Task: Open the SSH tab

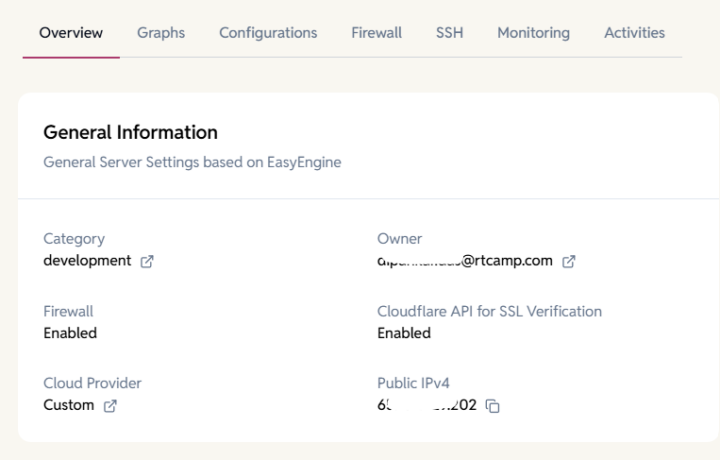Action: 449,33
